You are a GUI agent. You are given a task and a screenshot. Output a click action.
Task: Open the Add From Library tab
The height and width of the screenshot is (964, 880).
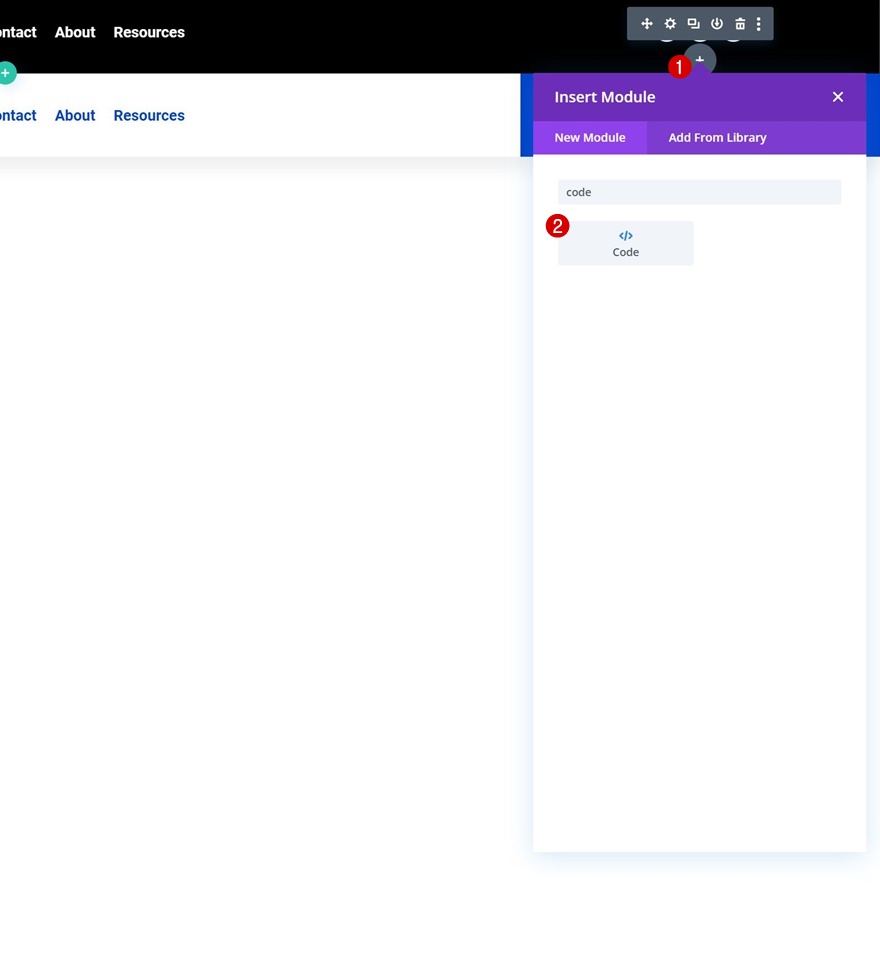[717, 137]
